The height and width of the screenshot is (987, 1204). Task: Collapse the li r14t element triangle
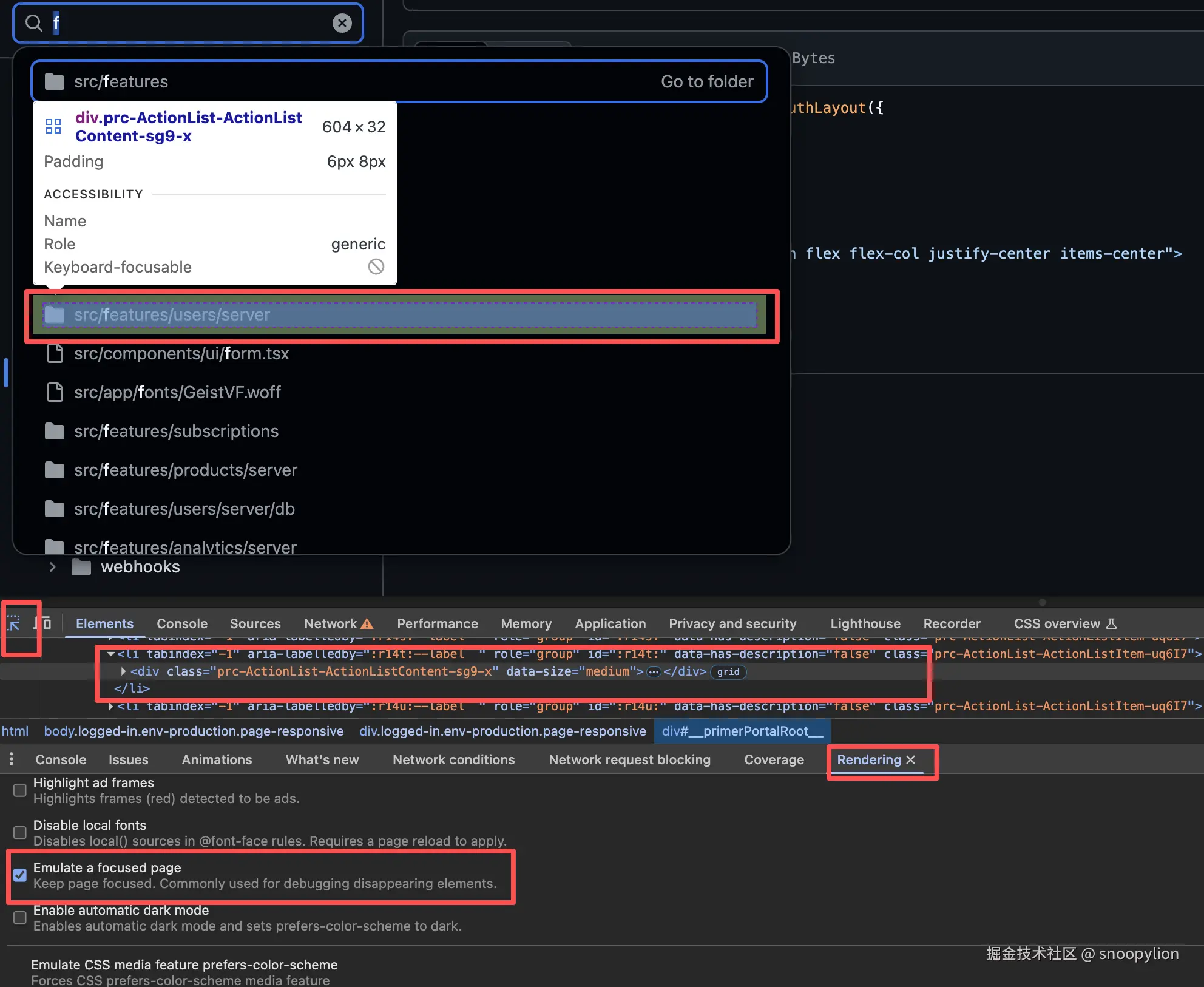pyautogui.click(x=111, y=654)
